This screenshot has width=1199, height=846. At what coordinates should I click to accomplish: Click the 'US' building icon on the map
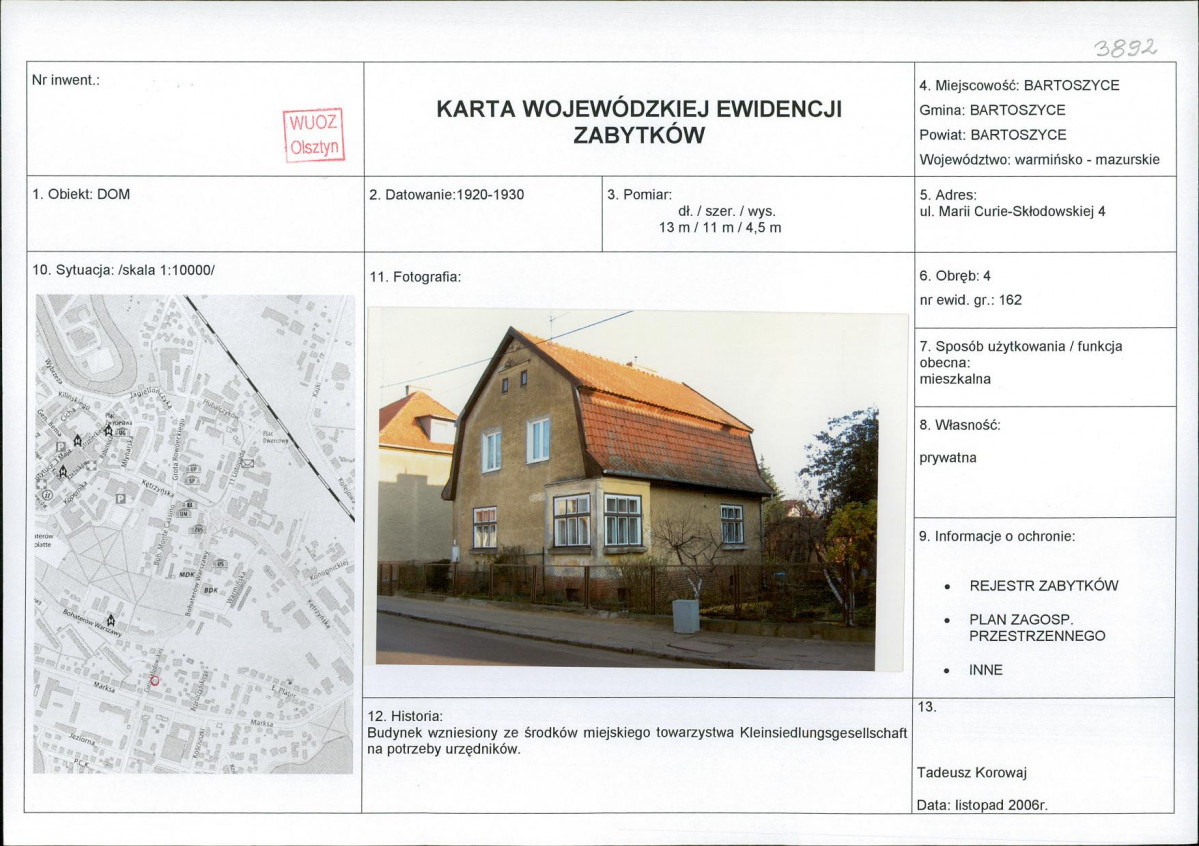tap(221, 564)
